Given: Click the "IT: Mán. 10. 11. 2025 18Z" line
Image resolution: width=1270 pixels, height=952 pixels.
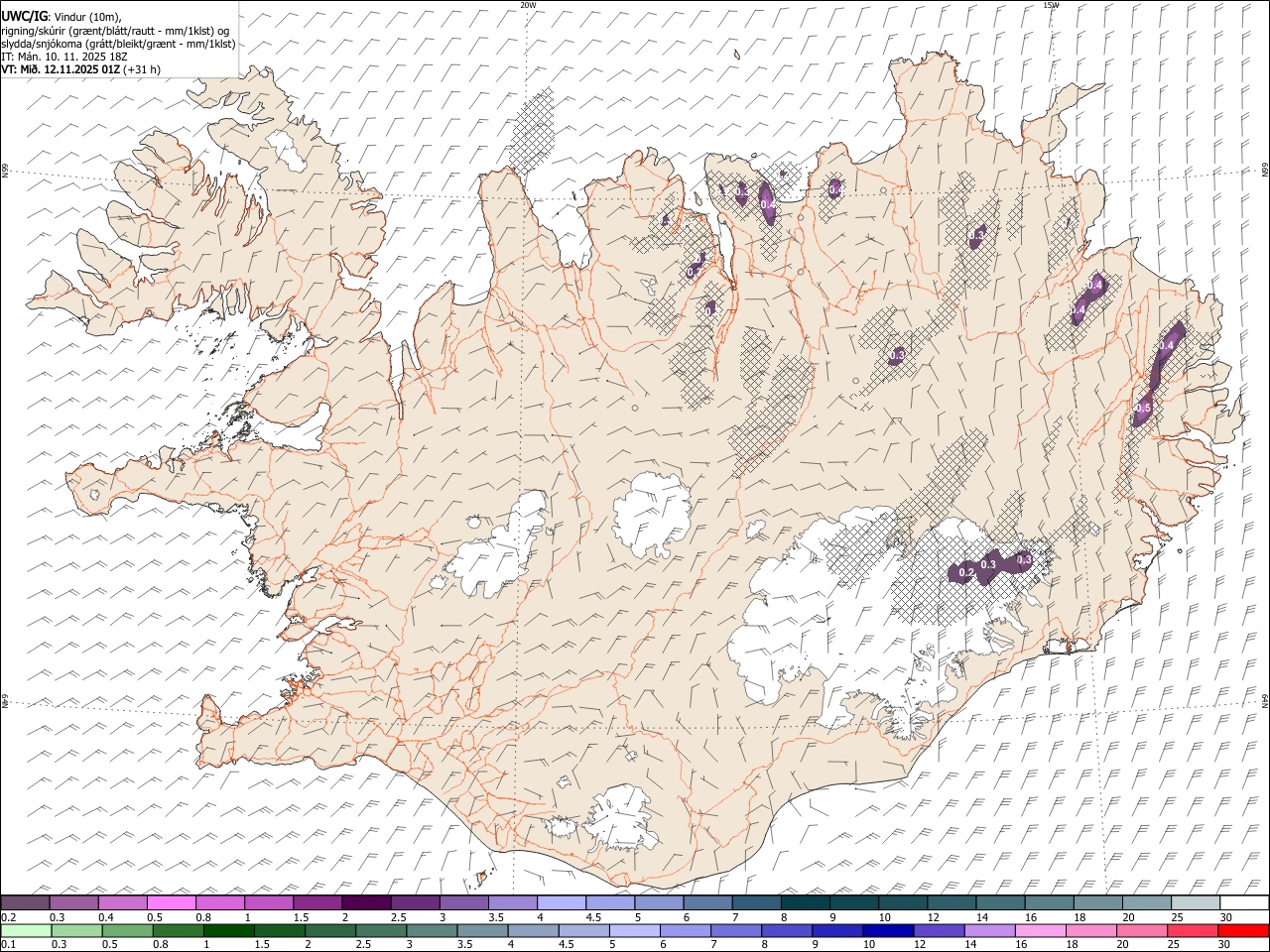Looking at the screenshot, I should point(63,57).
